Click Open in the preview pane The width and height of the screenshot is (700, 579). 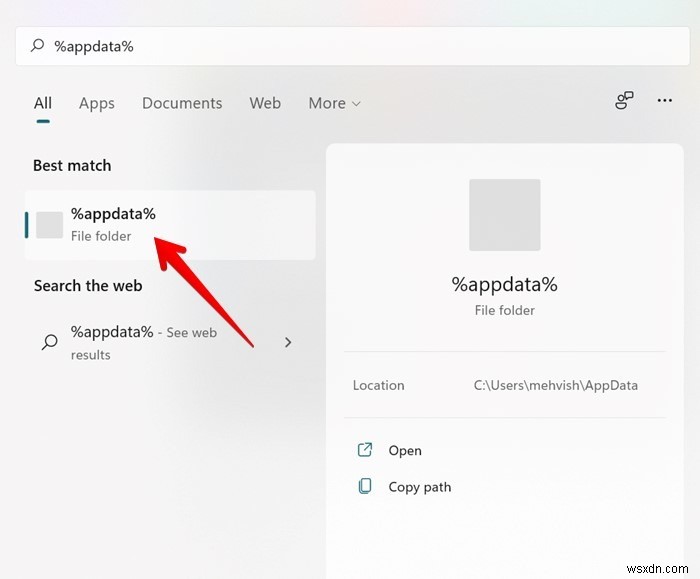tap(405, 450)
